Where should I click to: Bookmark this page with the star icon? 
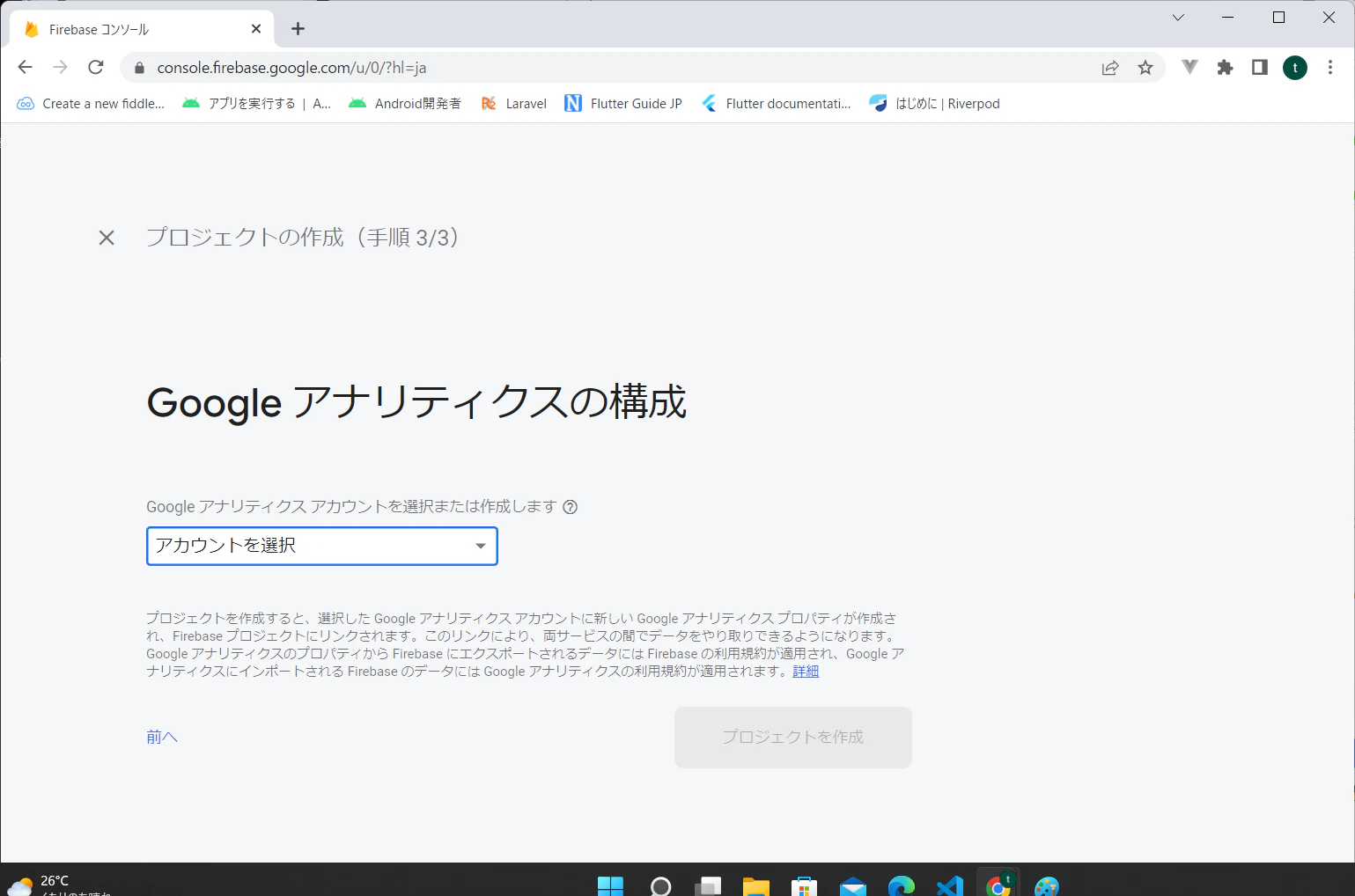pyautogui.click(x=1145, y=68)
